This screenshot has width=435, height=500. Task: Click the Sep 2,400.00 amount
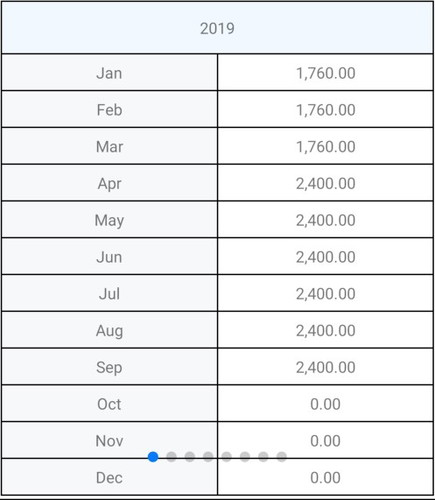326,368
